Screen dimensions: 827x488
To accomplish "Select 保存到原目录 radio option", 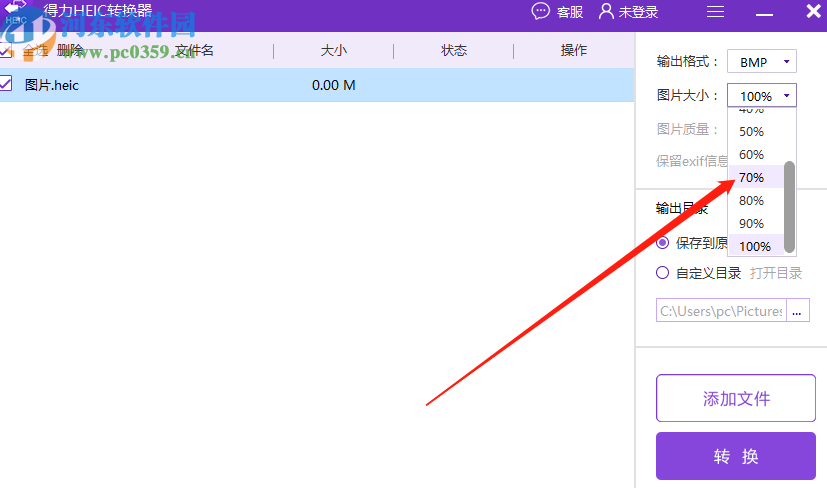I will click(x=662, y=243).
